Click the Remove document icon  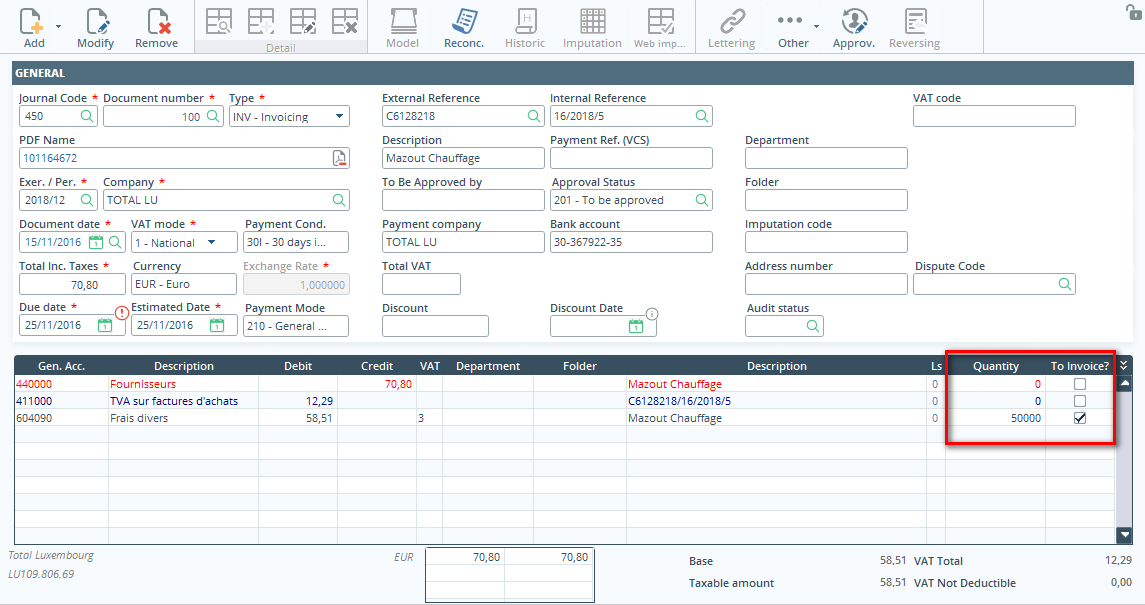click(157, 22)
